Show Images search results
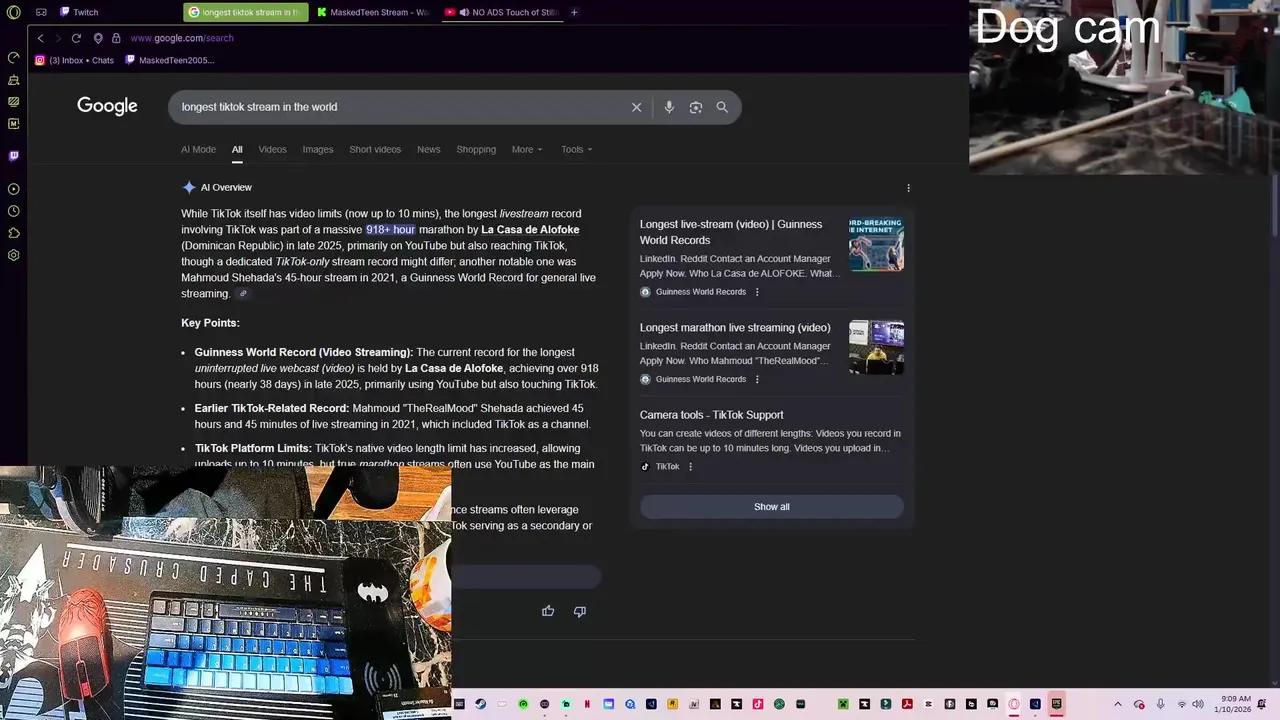The width and height of the screenshot is (1280, 720). pos(318,149)
